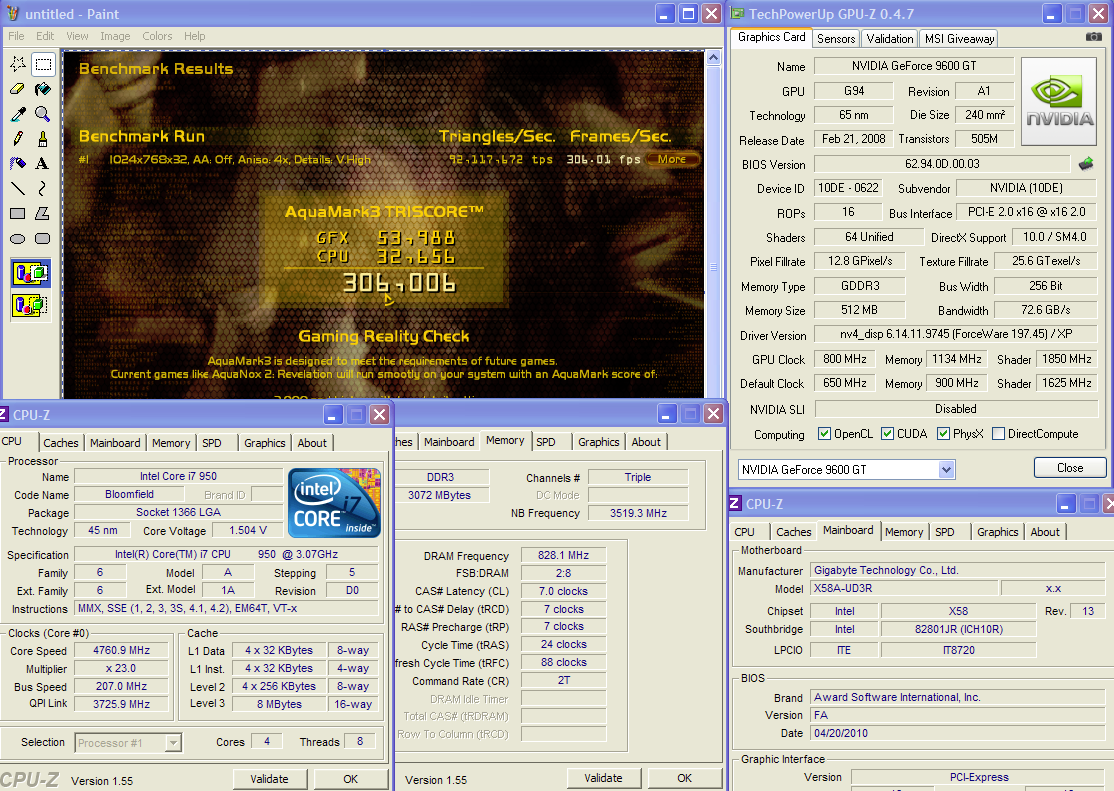Screen dimensions: 1114x791
Task: Open the File menu in Paint
Action: tap(16, 36)
